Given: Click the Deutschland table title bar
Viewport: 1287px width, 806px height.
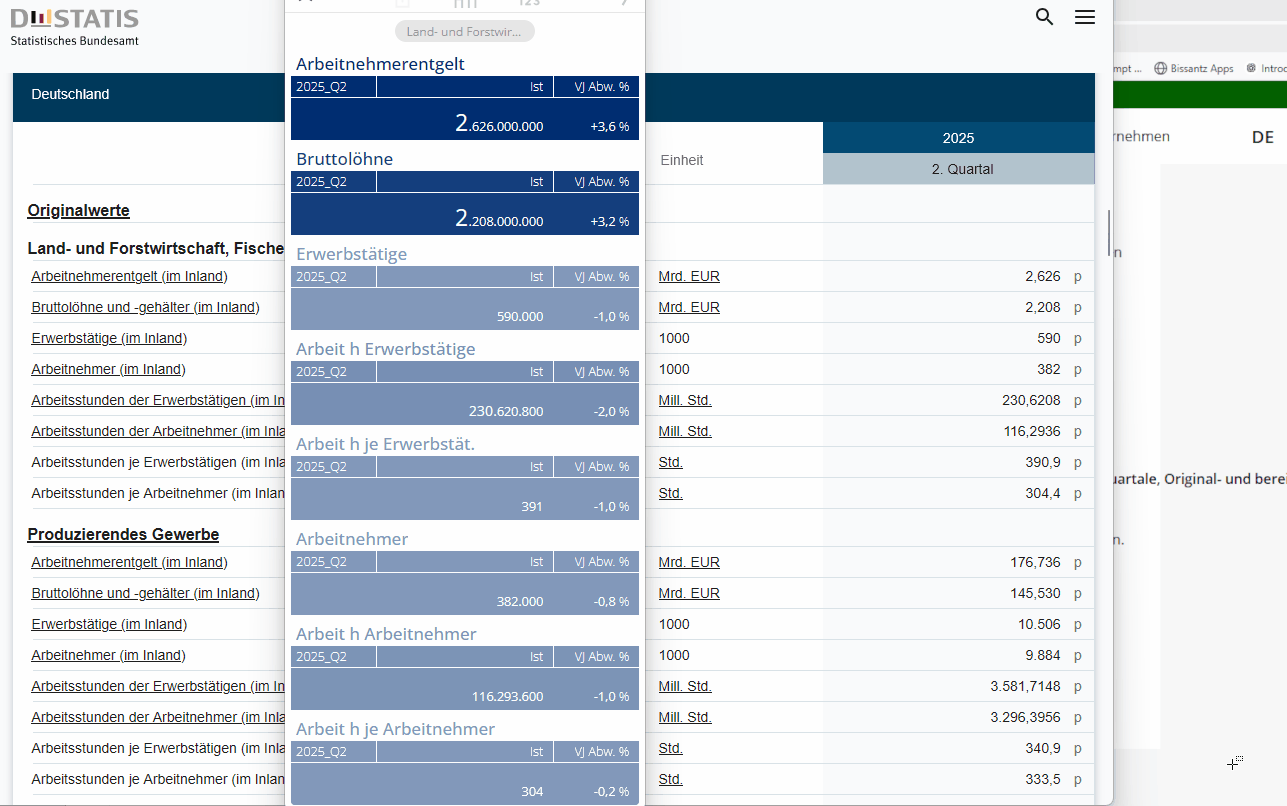Looking at the screenshot, I should [x=150, y=96].
